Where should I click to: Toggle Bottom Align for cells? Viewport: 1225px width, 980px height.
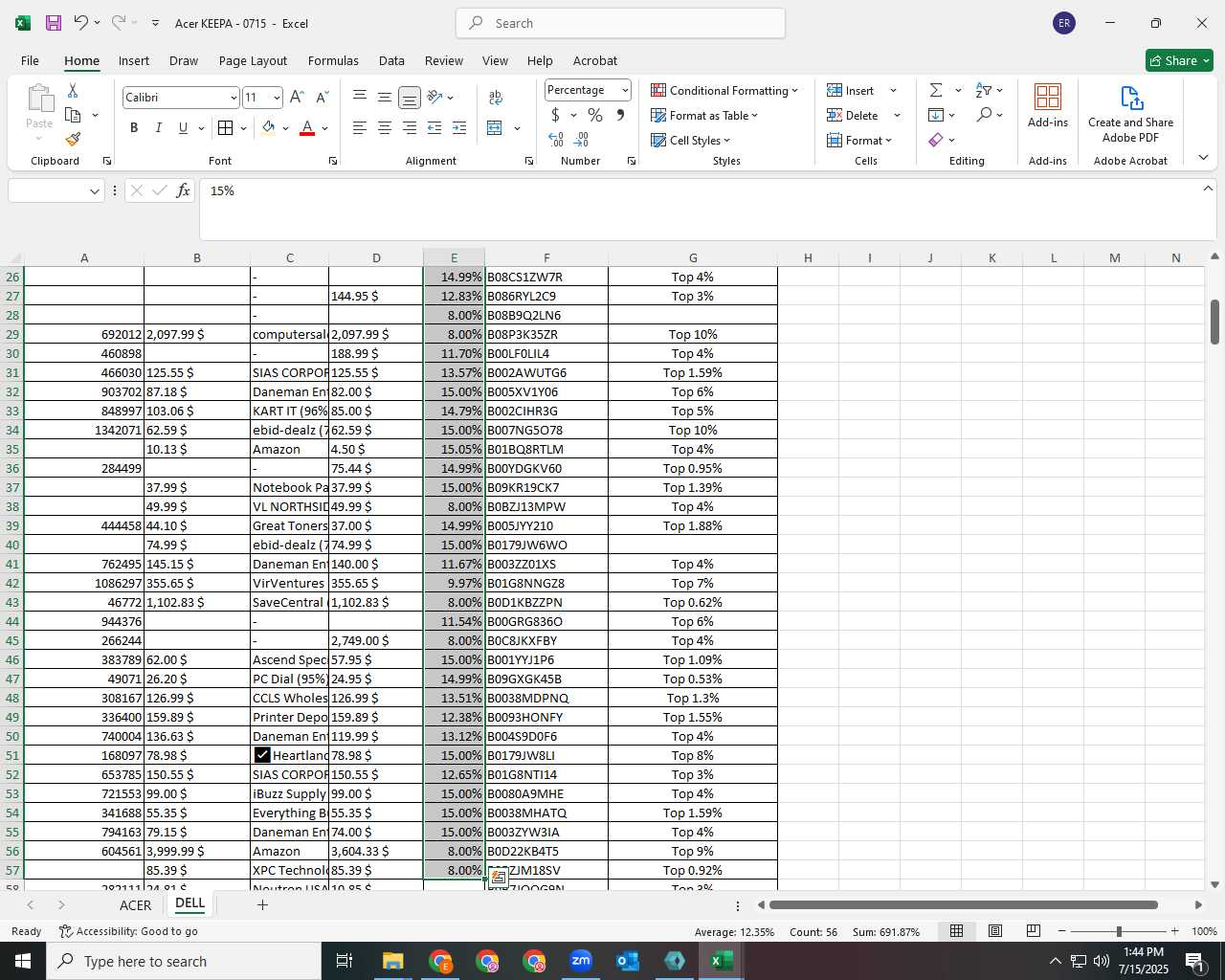click(x=410, y=97)
